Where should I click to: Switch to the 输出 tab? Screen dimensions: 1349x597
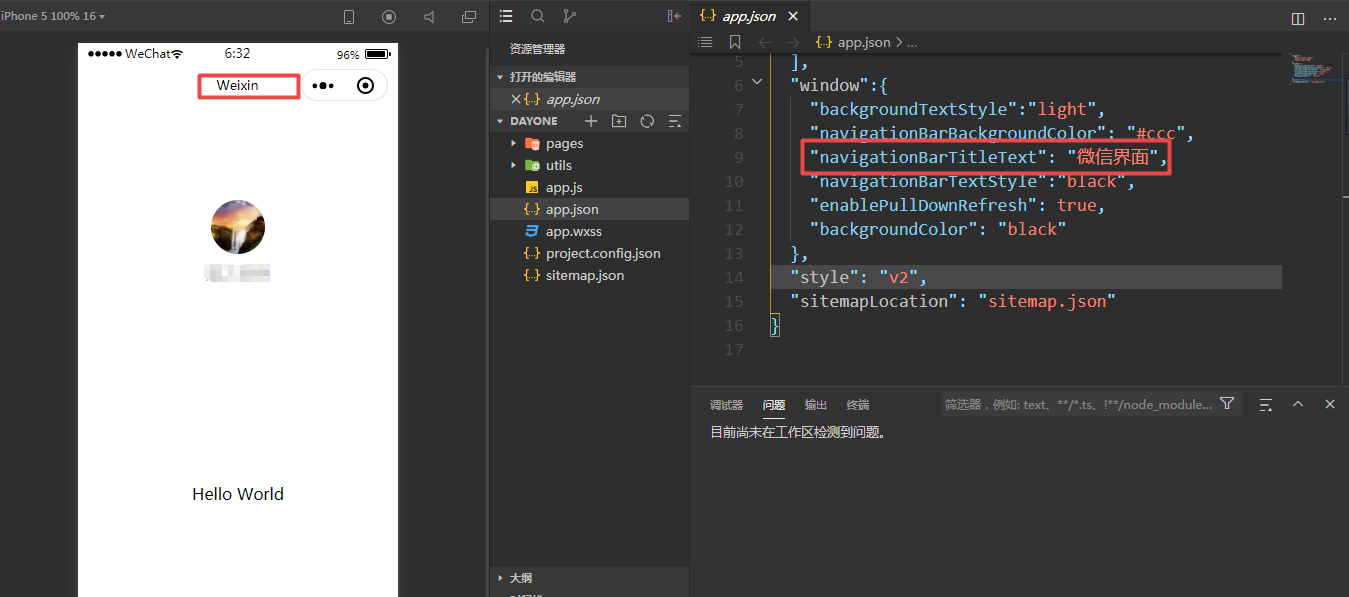(x=816, y=405)
